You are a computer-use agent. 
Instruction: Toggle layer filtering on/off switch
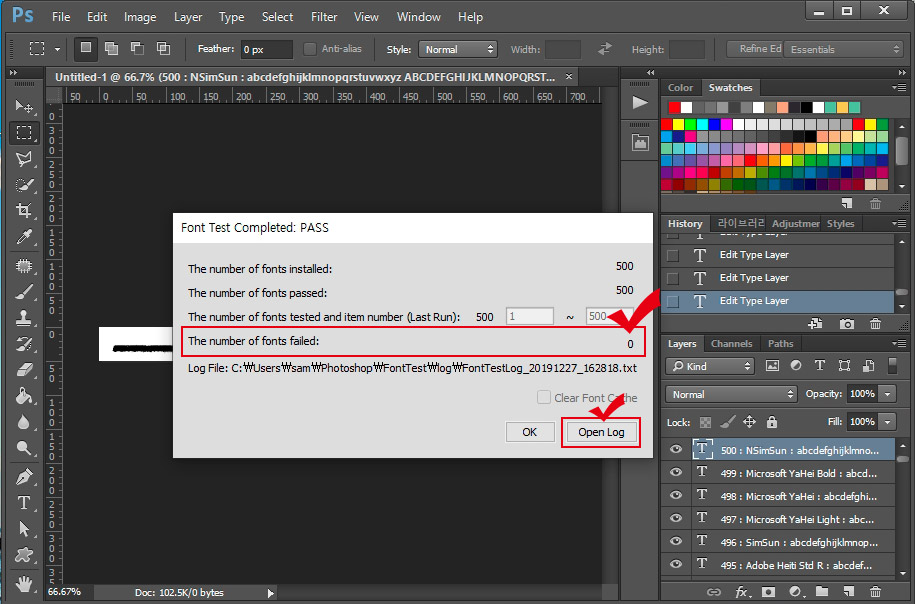click(892, 365)
